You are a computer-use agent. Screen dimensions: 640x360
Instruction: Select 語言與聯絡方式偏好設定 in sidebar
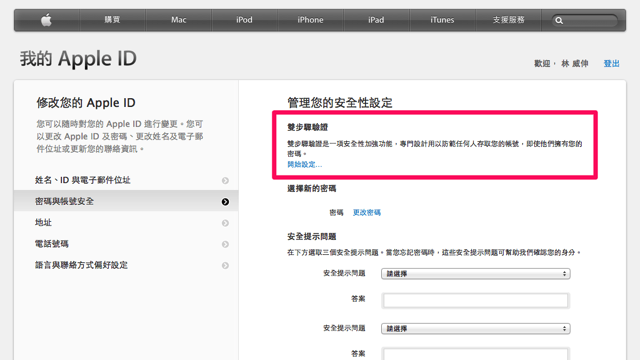click(126, 265)
